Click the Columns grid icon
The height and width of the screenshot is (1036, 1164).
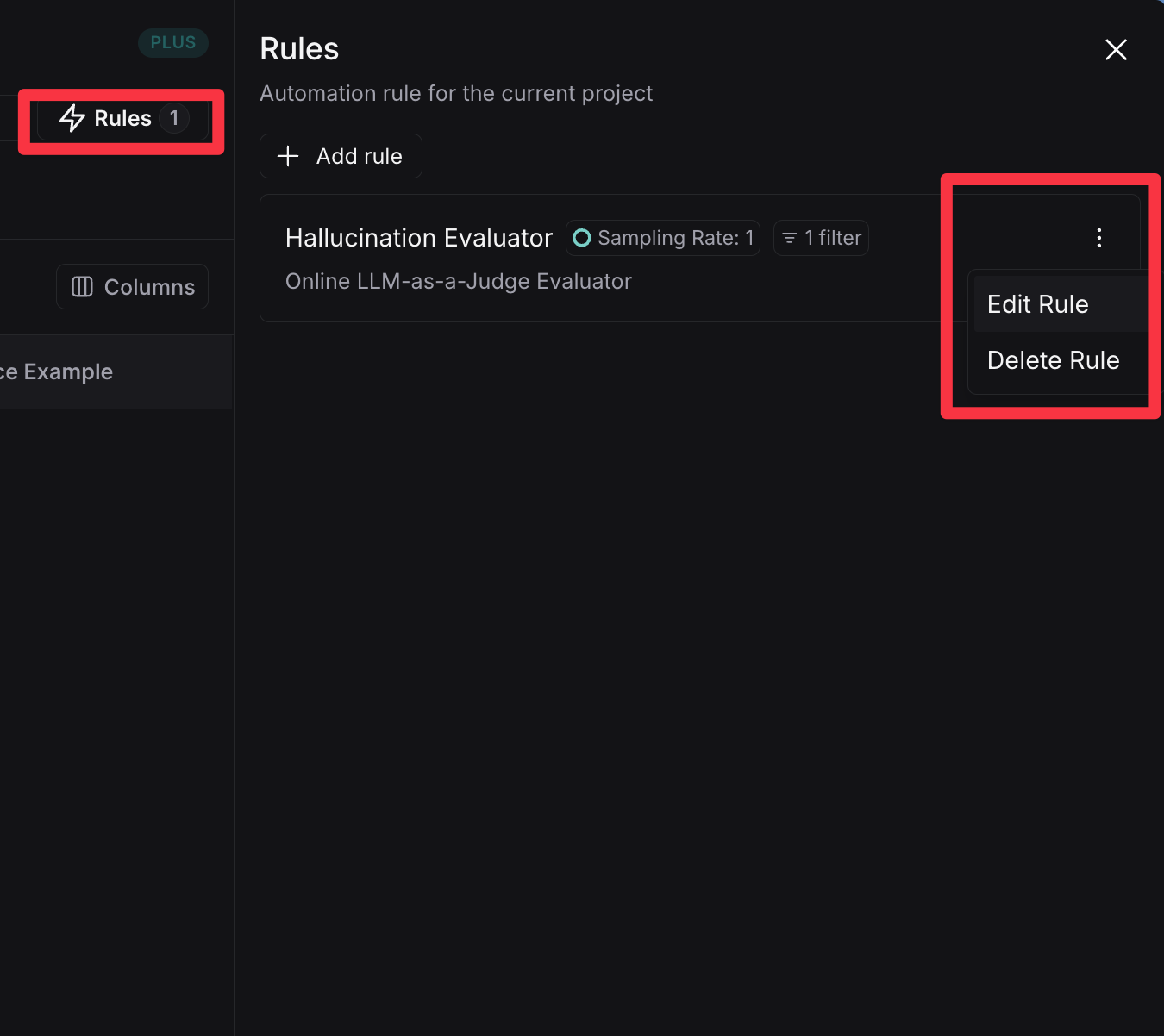pyautogui.click(x=82, y=287)
